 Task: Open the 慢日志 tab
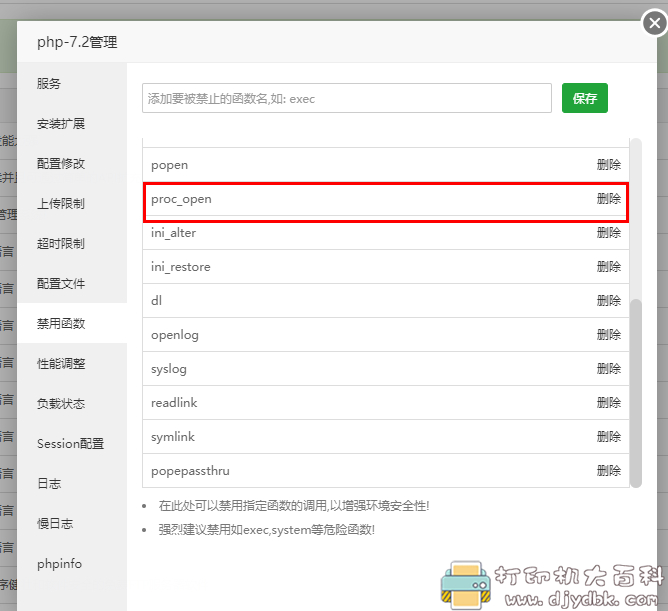55,524
